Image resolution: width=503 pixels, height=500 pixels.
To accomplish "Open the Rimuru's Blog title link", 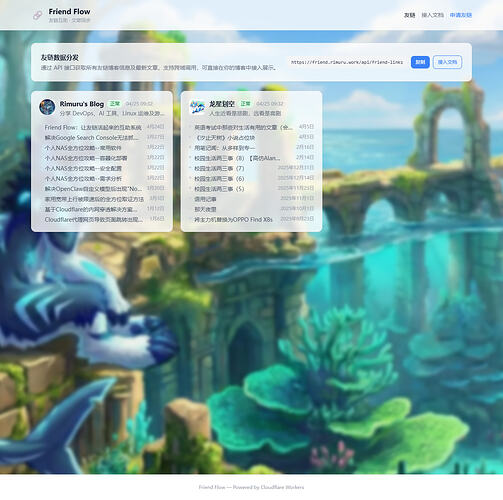I will [x=82, y=104].
